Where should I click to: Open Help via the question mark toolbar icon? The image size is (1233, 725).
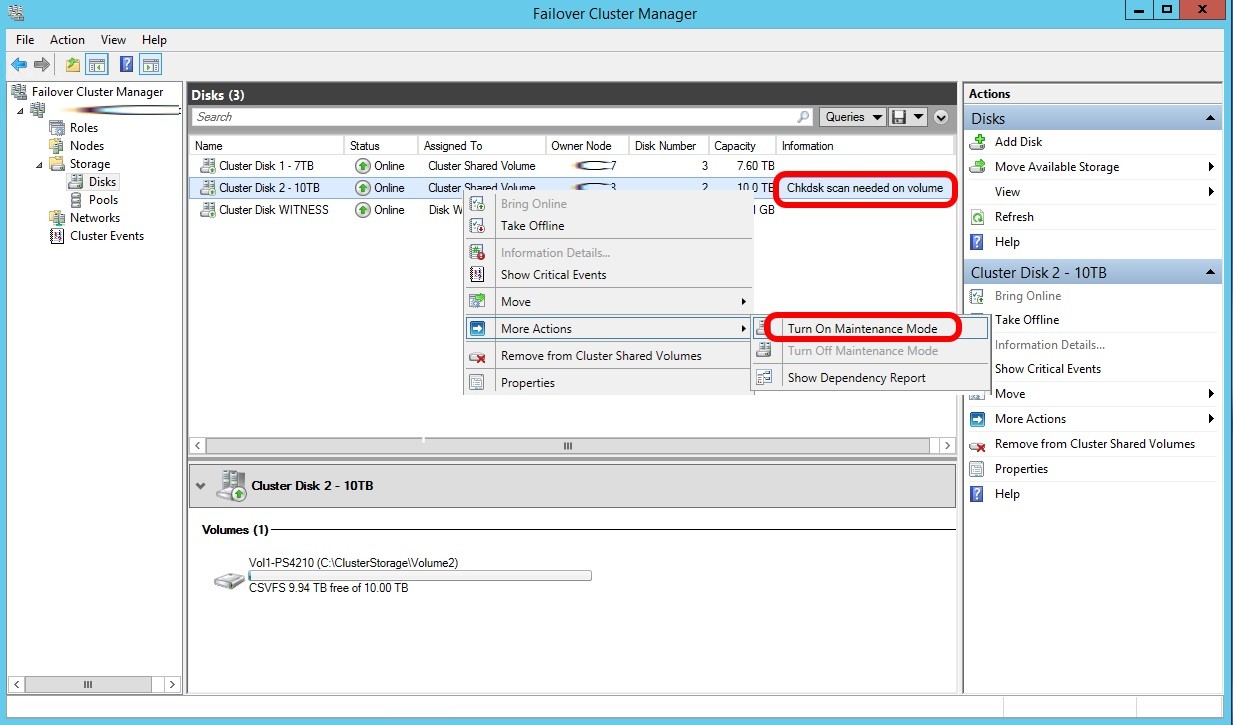tap(125, 64)
